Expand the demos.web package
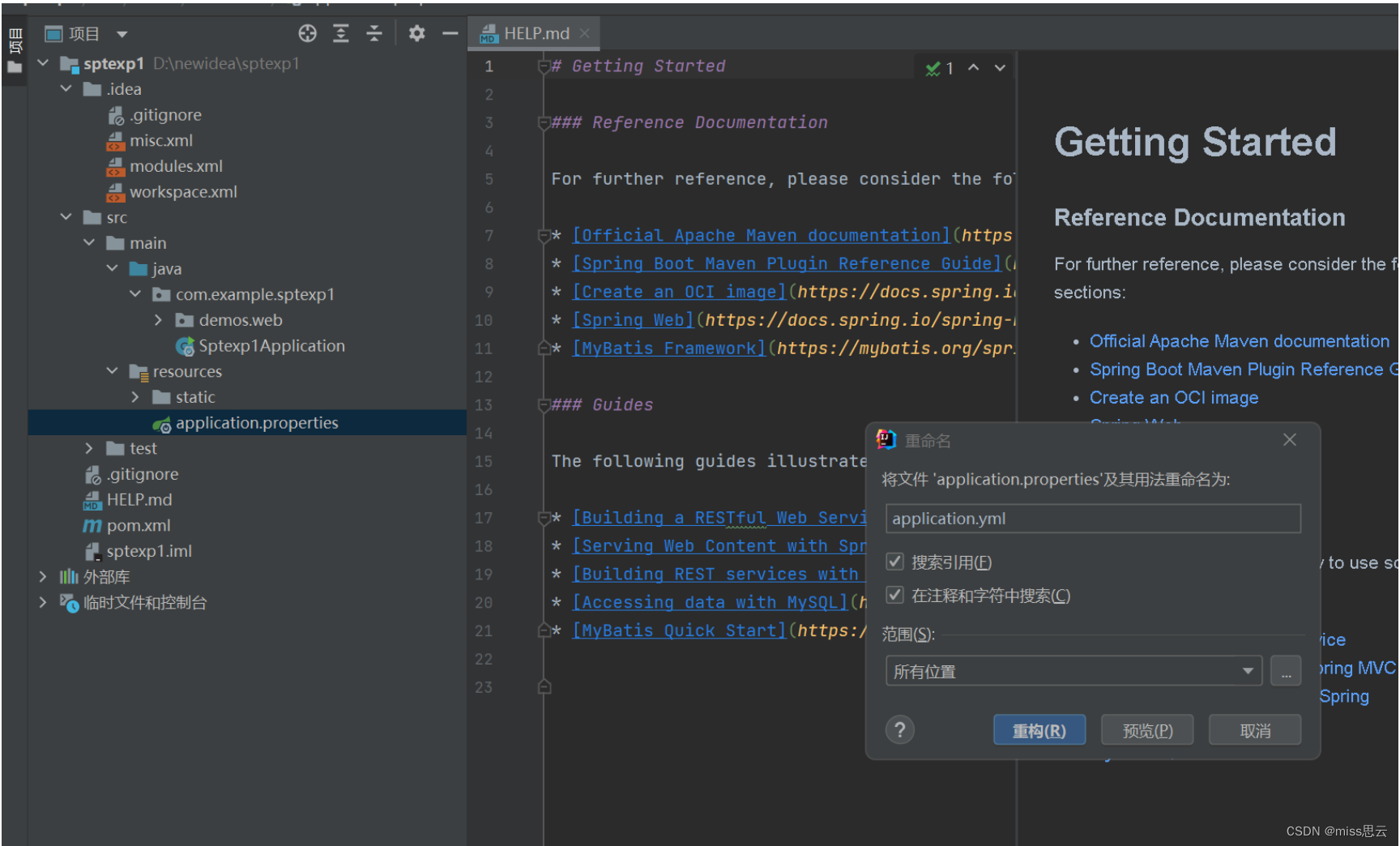 (x=159, y=320)
